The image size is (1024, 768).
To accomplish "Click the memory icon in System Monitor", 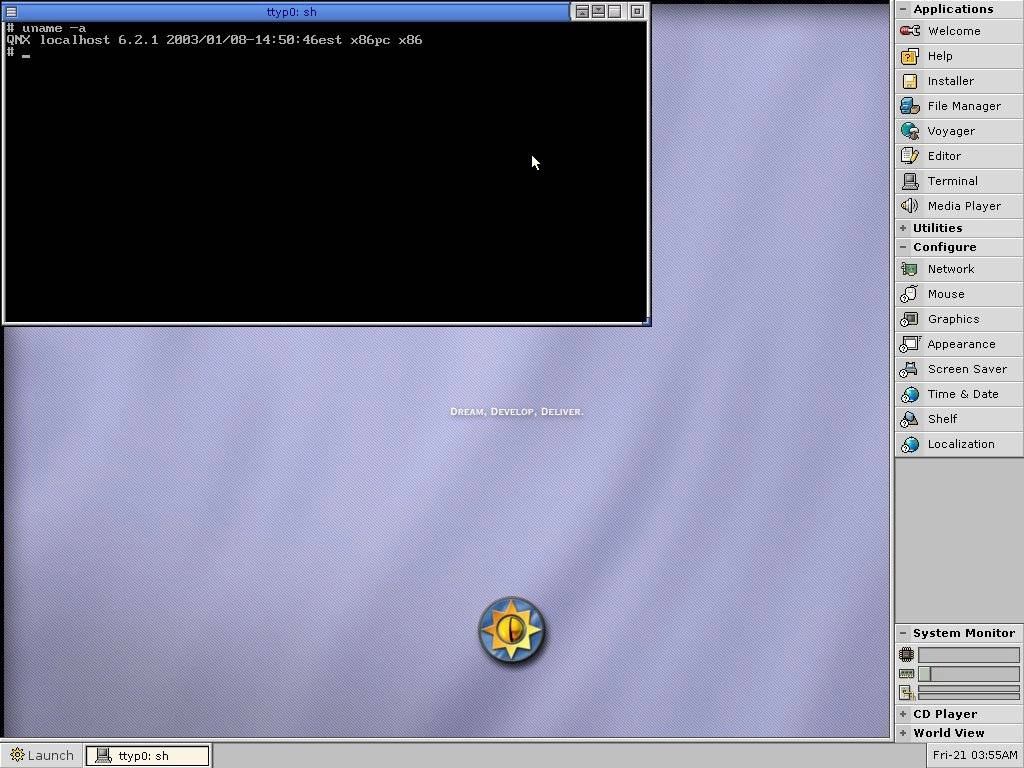I will (x=906, y=673).
